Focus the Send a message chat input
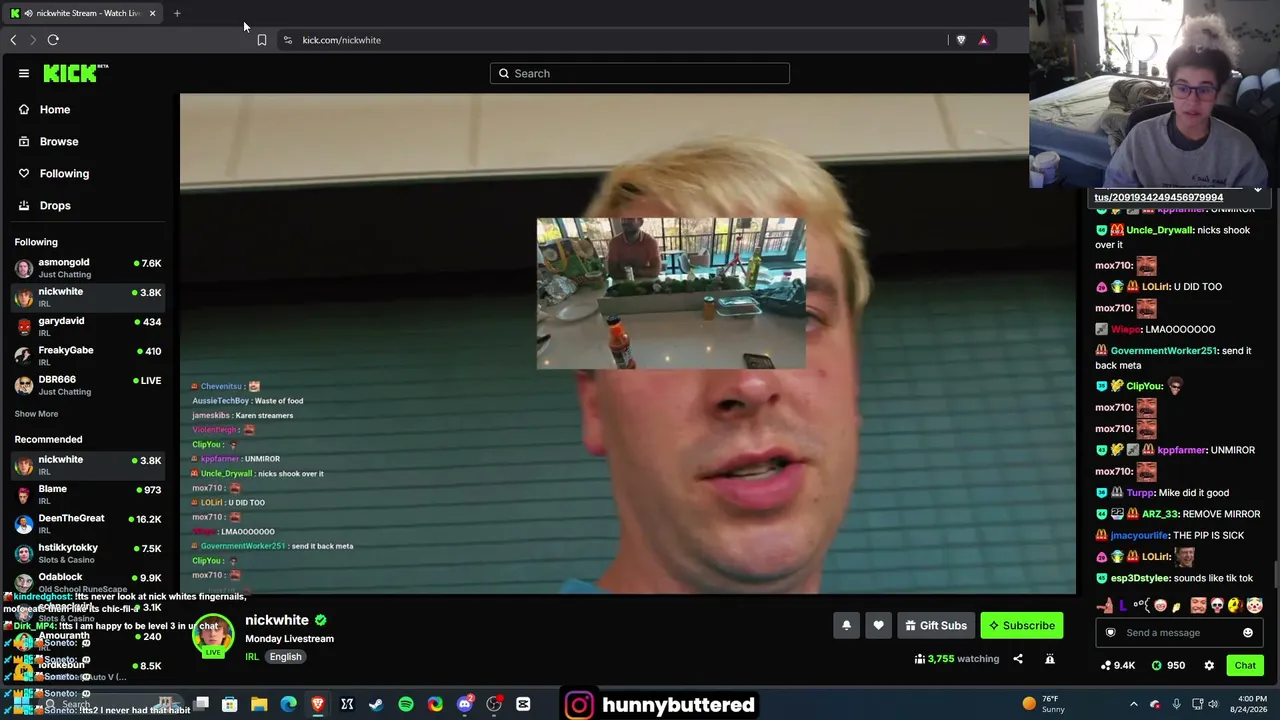Viewport: 1280px width, 720px height. pos(1180,632)
